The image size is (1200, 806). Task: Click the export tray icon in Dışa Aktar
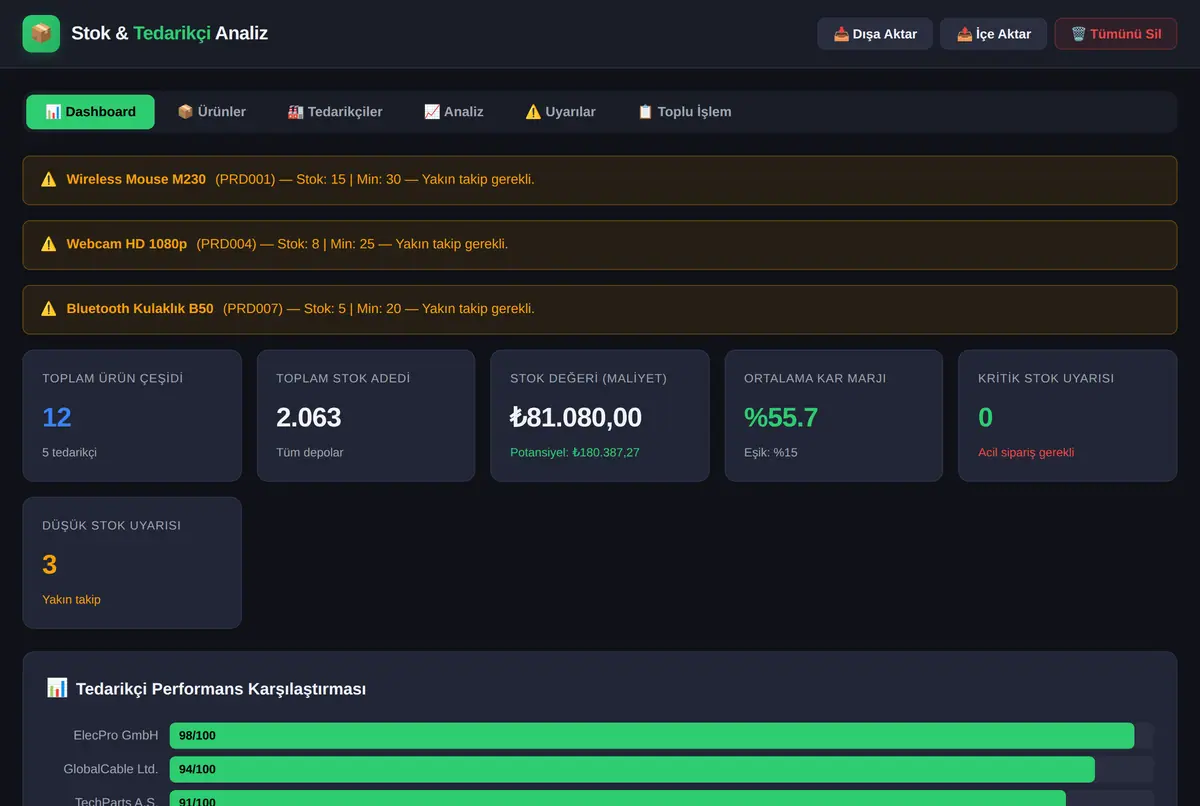tap(841, 34)
